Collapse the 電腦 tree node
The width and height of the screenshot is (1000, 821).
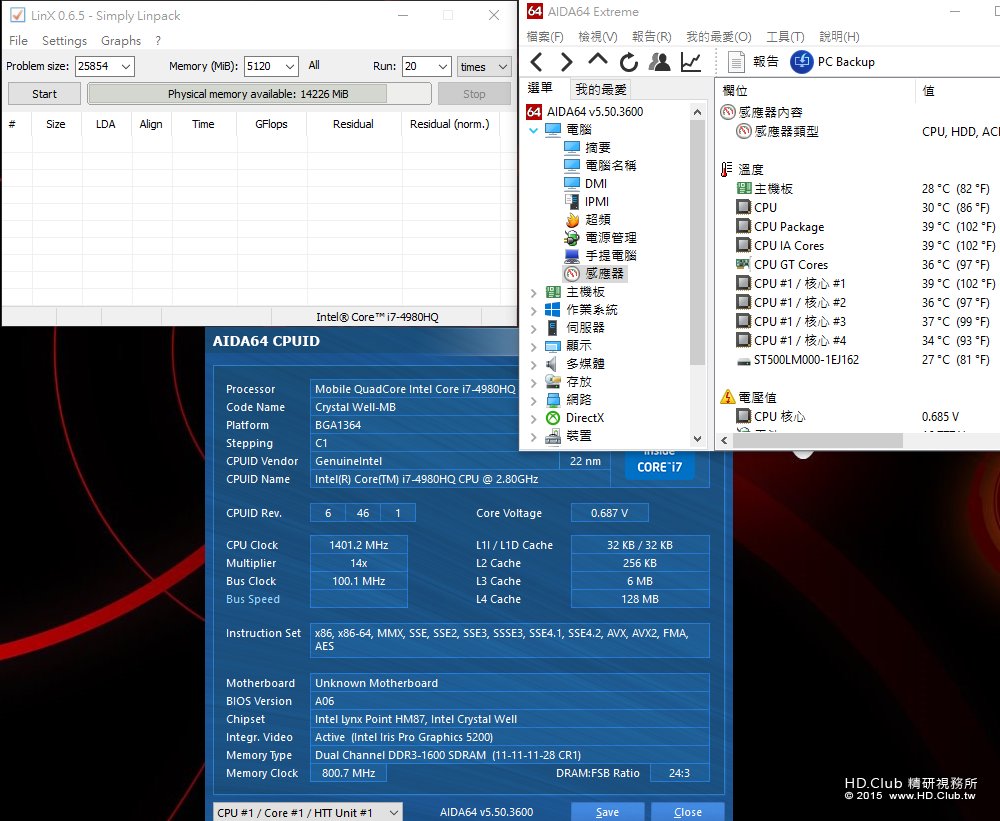click(534, 130)
